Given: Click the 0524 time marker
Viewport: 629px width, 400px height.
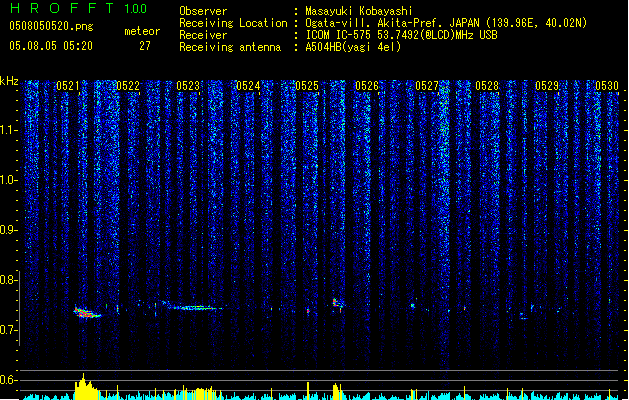Looking at the screenshot, I should 248,86.
